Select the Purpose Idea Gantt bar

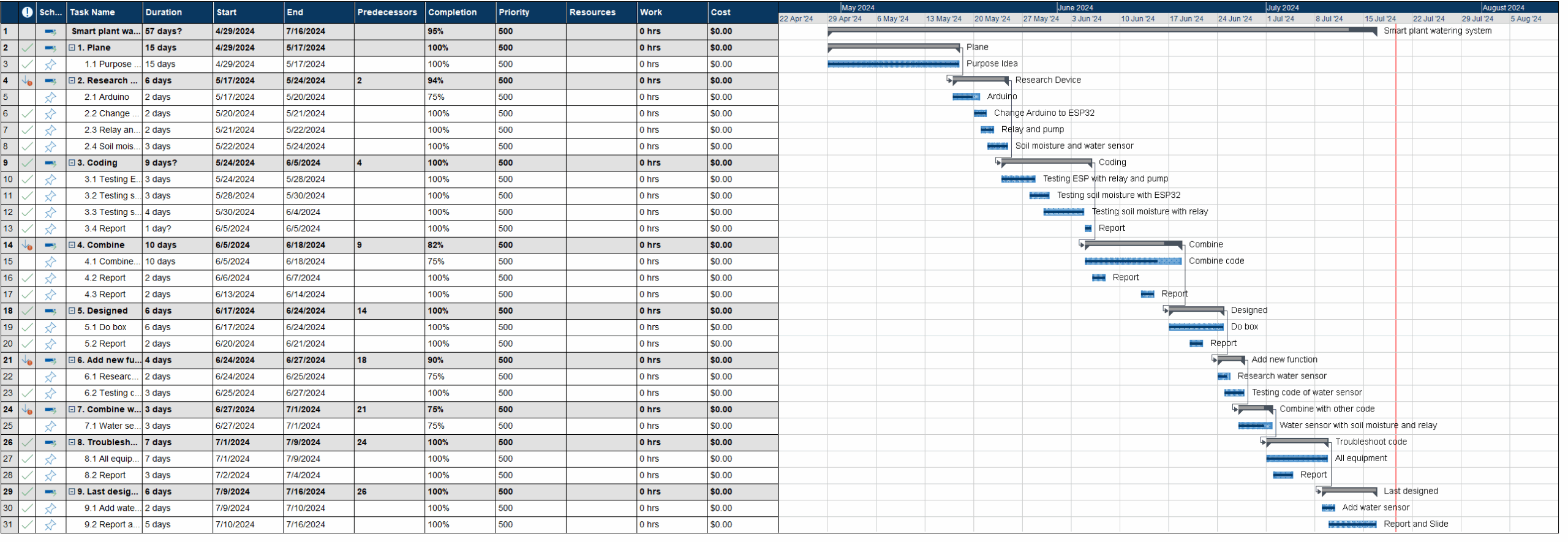(x=894, y=64)
